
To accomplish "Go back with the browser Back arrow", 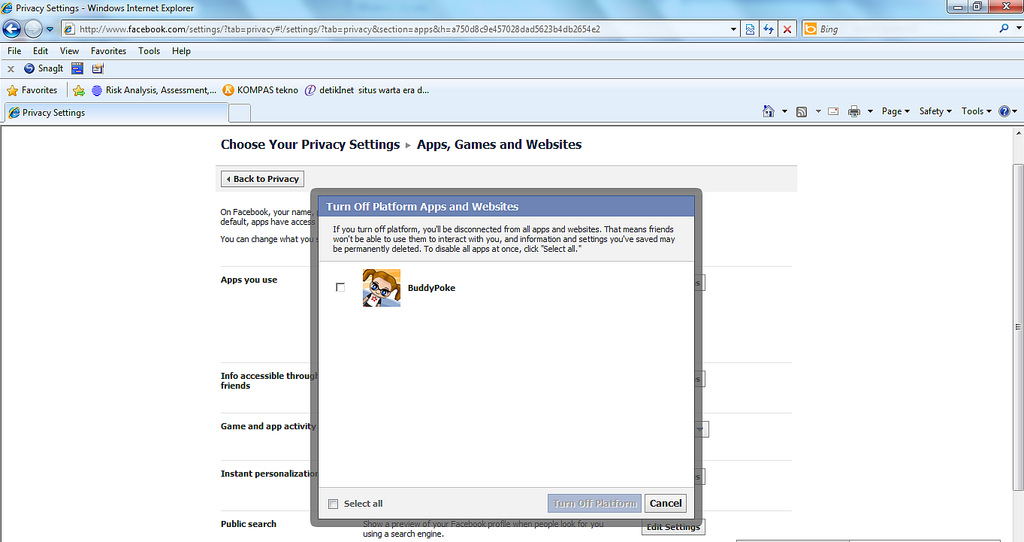I will click(11, 29).
